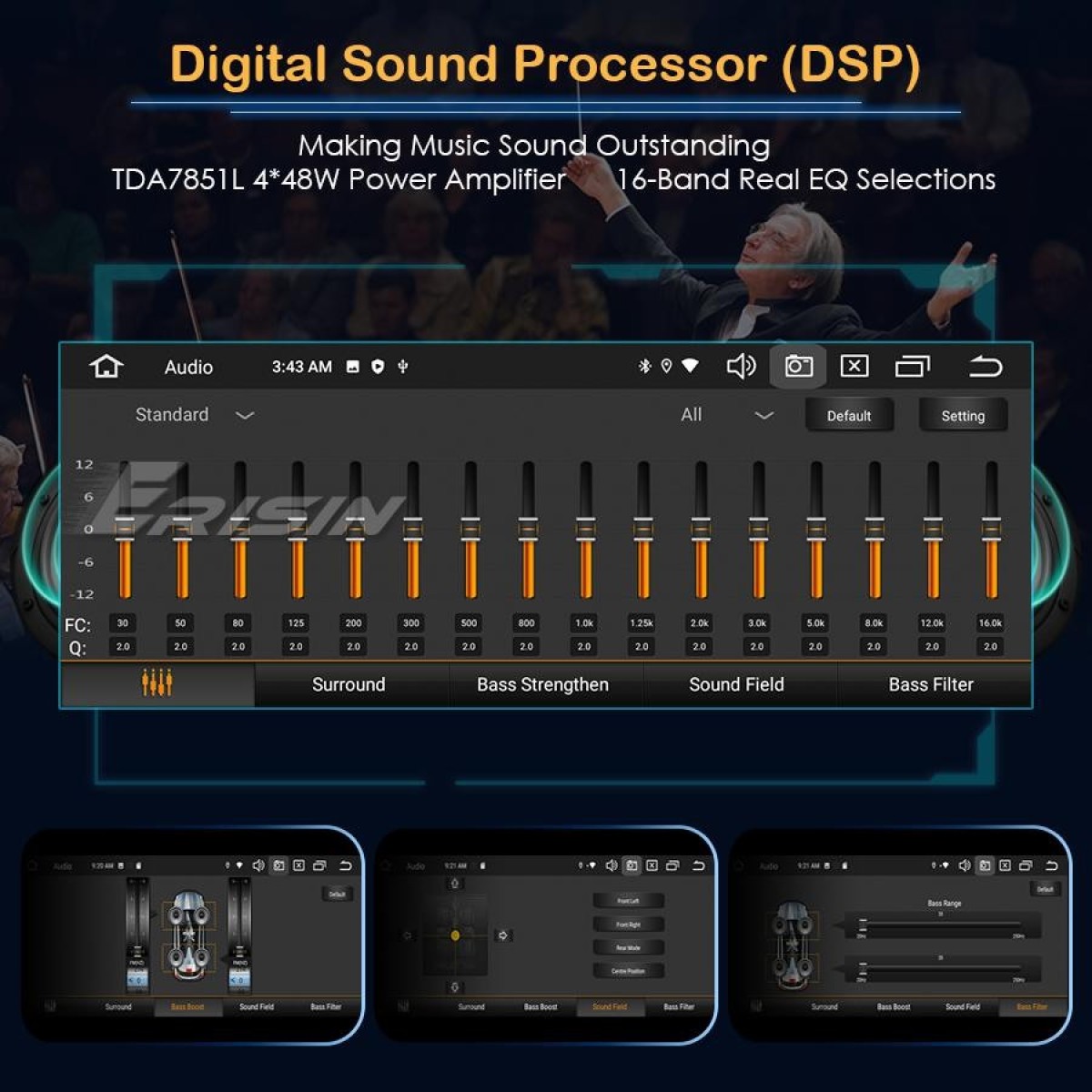Screen dimensions: 1092x1092
Task: Take a screenshot with camera icon
Action: (798, 367)
